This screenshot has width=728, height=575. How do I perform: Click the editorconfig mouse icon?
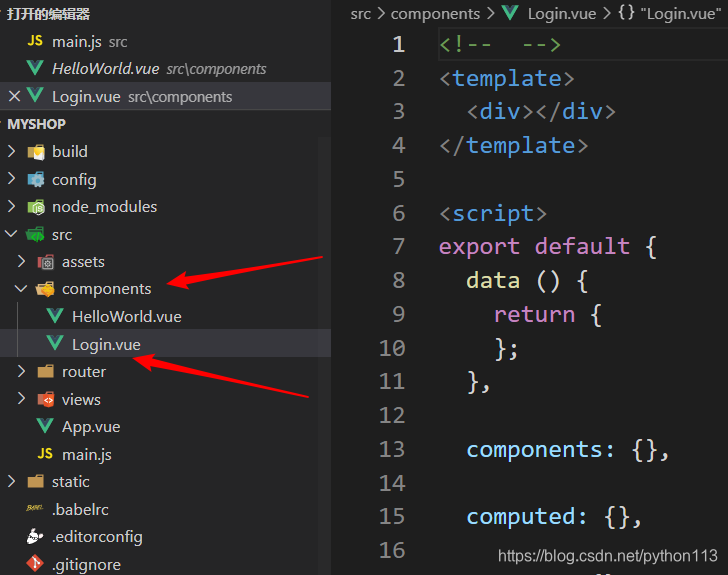pyautogui.click(x=35, y=536)
